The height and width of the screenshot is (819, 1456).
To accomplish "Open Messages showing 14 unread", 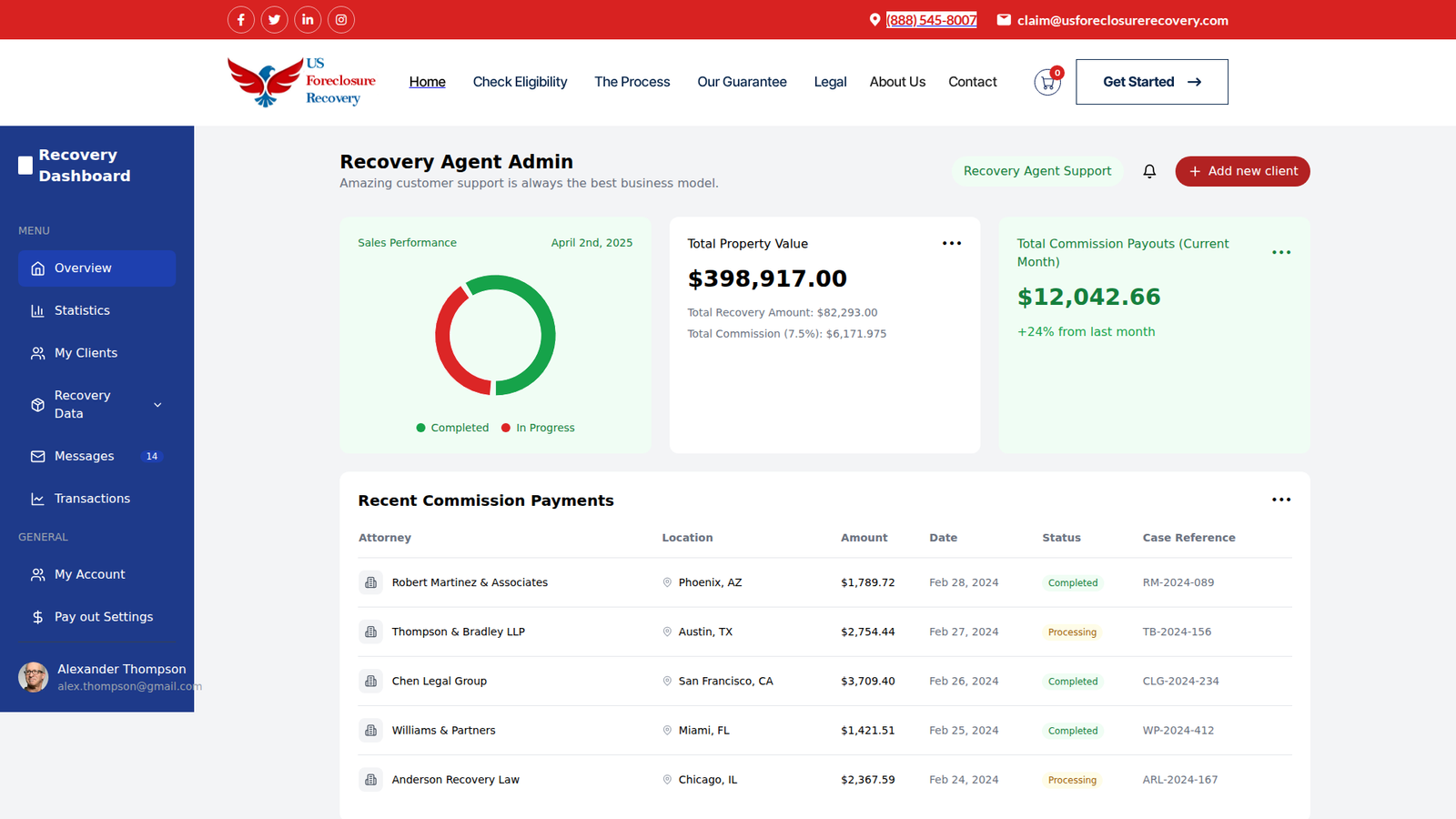I will pos(84,456).
